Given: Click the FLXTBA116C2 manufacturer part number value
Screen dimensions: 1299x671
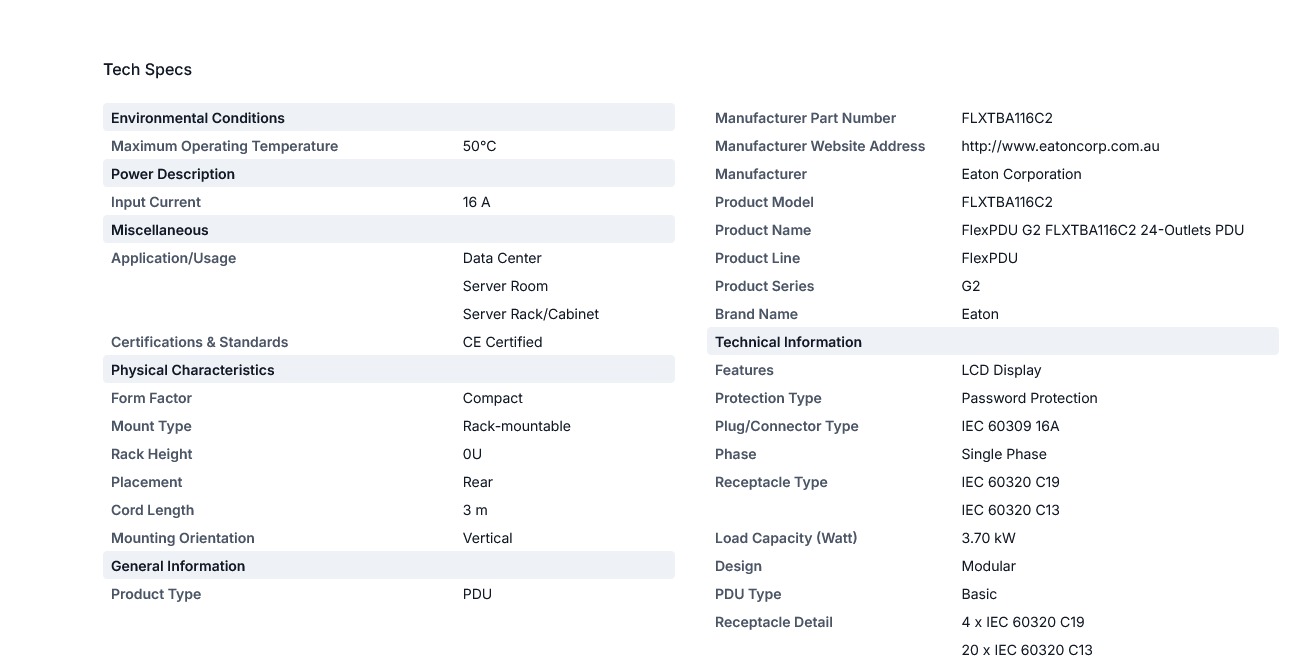Looking at the screenshot, I should (1007, 118).
